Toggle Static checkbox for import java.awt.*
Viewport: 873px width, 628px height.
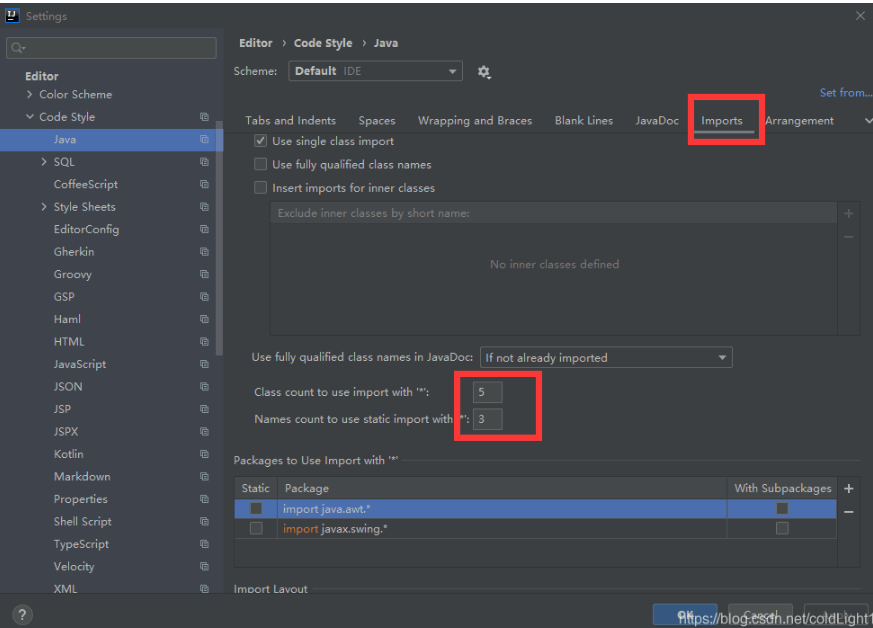pyautogui.click(x=256, y=508)
